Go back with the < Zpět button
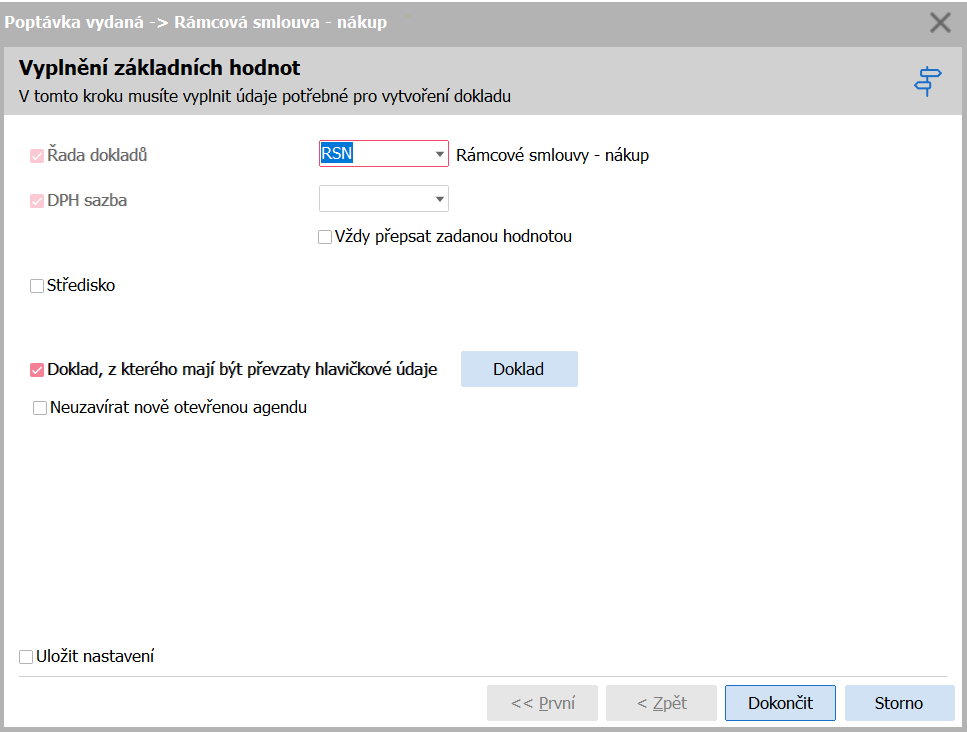Viewport: 967px width, 732px height. [x=661, y=703]
